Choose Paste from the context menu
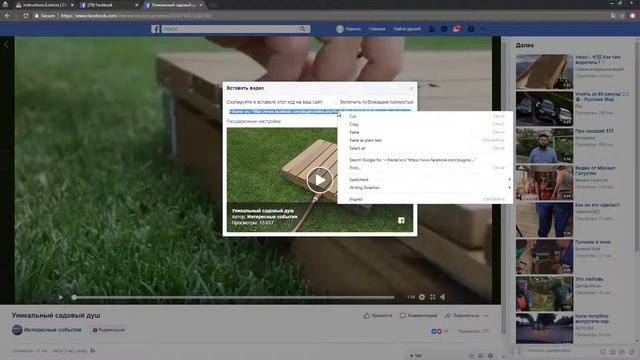The image size is (640, 360). (x=425, y=132)
